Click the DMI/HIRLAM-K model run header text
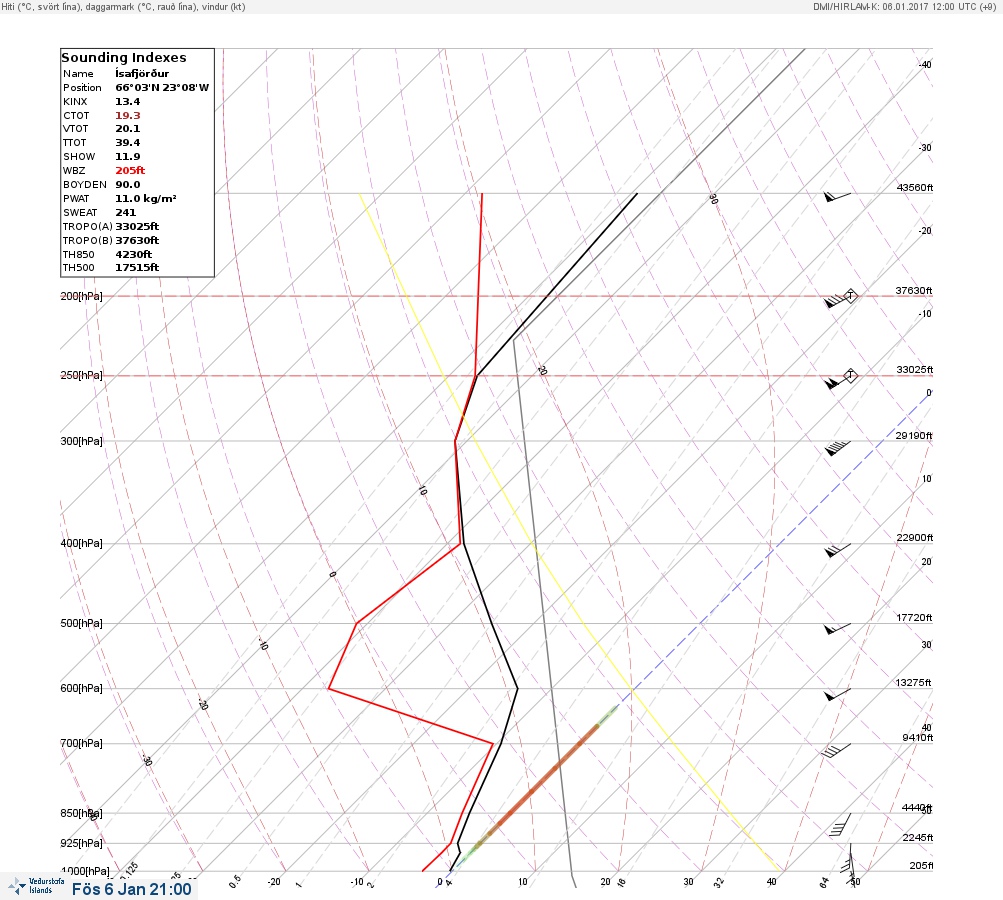Image resolution: width=1003 pixels, height=900 pixels. click(904, 6)
